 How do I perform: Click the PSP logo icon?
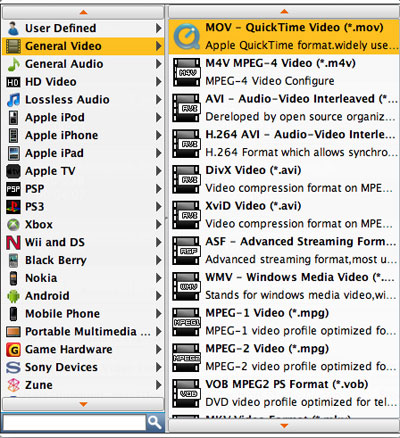point(13,189)
